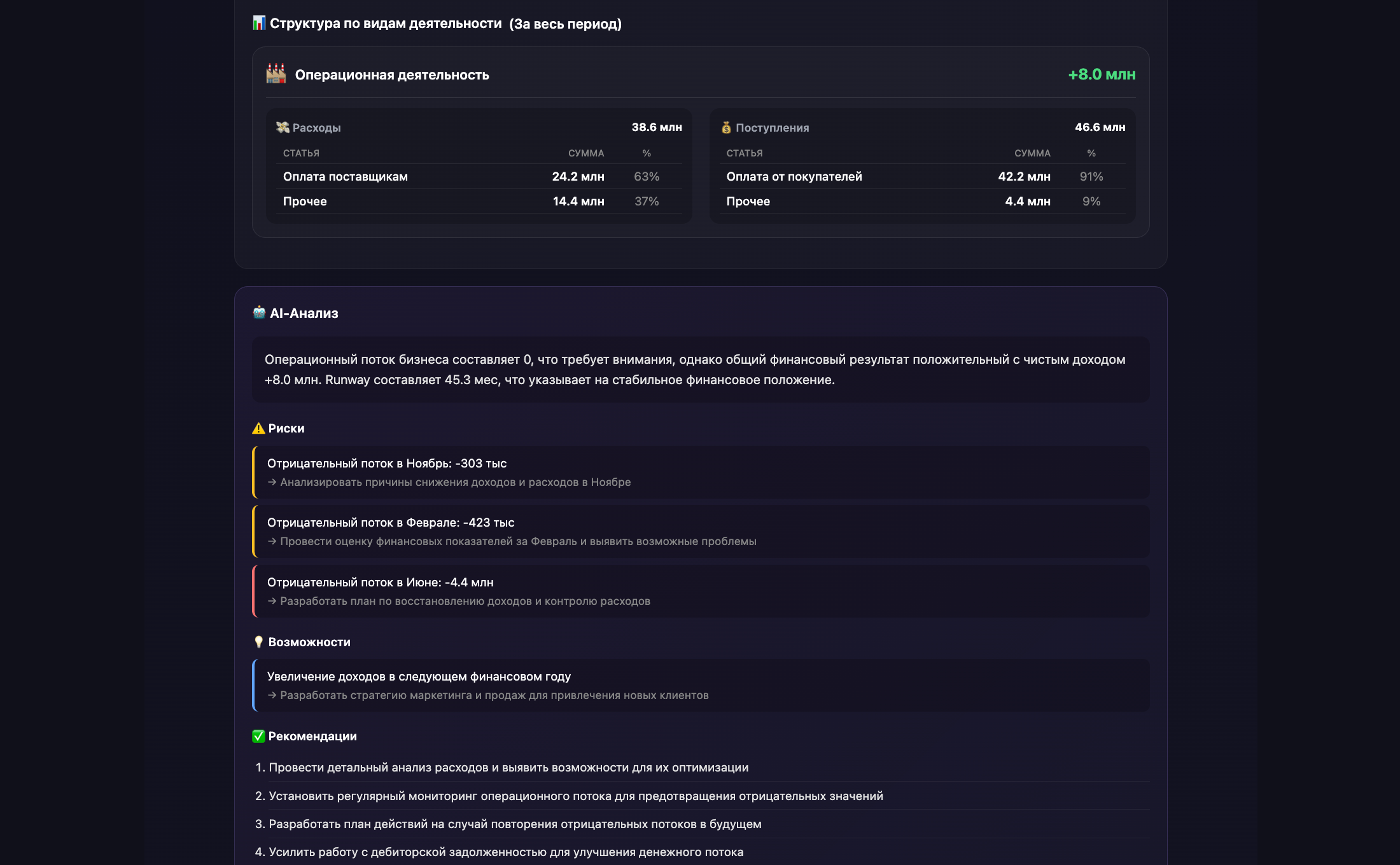This screenshot has height=865, width=1400.
Task: Open the June negative flow risk card
Action: (701, 592)
